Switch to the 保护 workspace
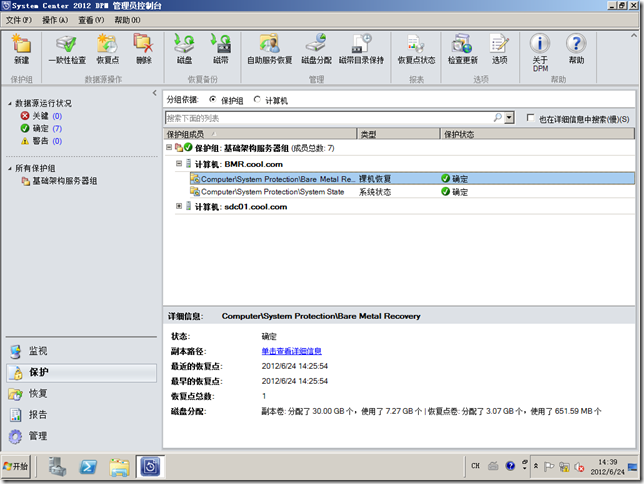Screen dimensions: 644x484 [81, 373]
